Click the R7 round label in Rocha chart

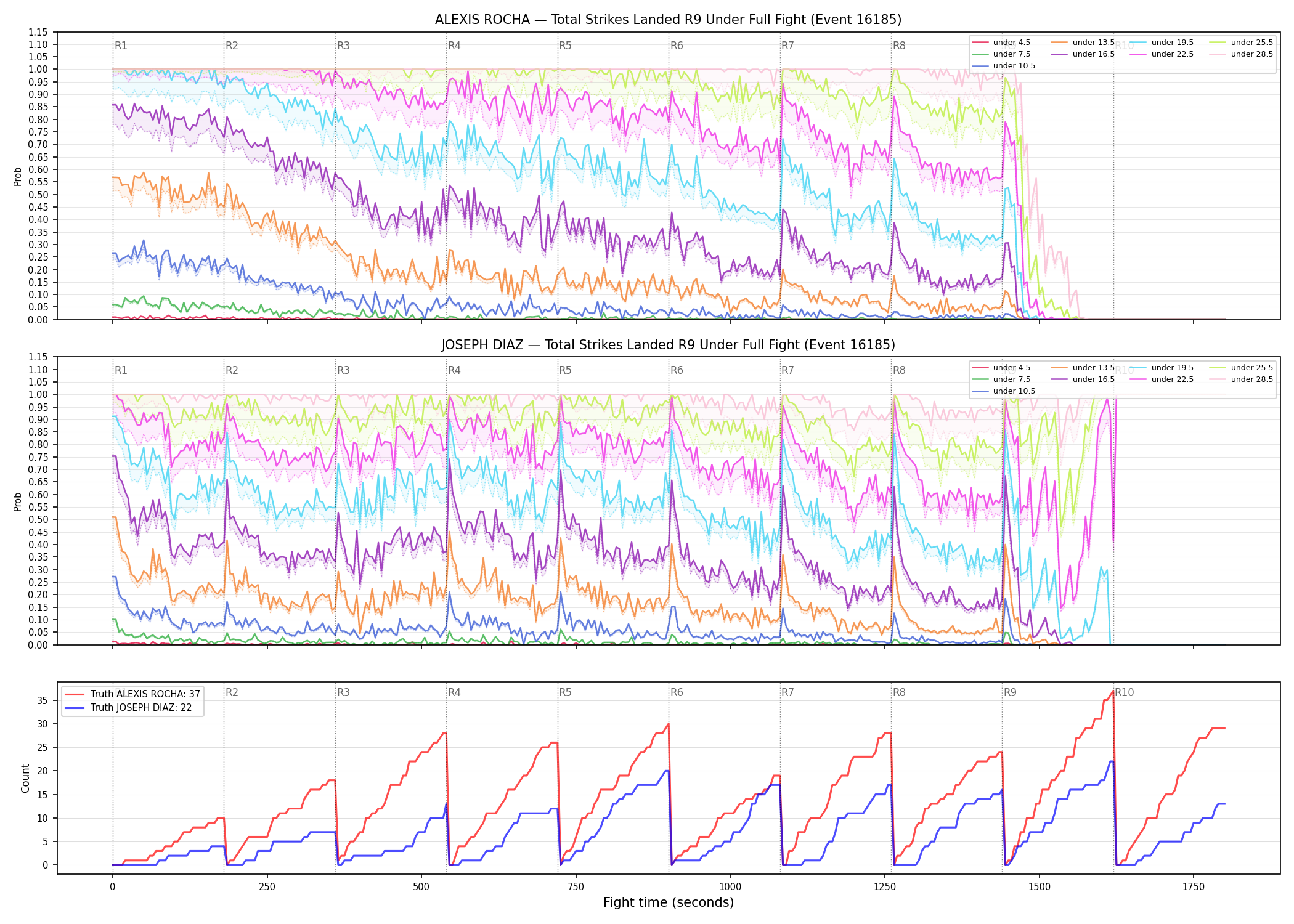click(787, 46)
